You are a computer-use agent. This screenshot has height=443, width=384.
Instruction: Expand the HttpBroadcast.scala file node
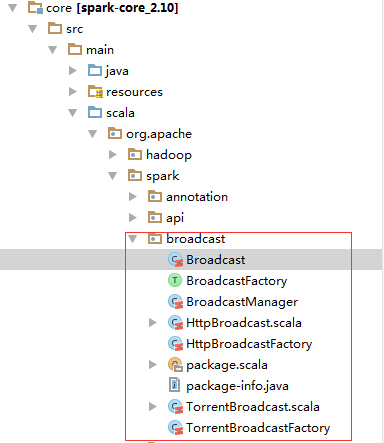click(153, 322)
